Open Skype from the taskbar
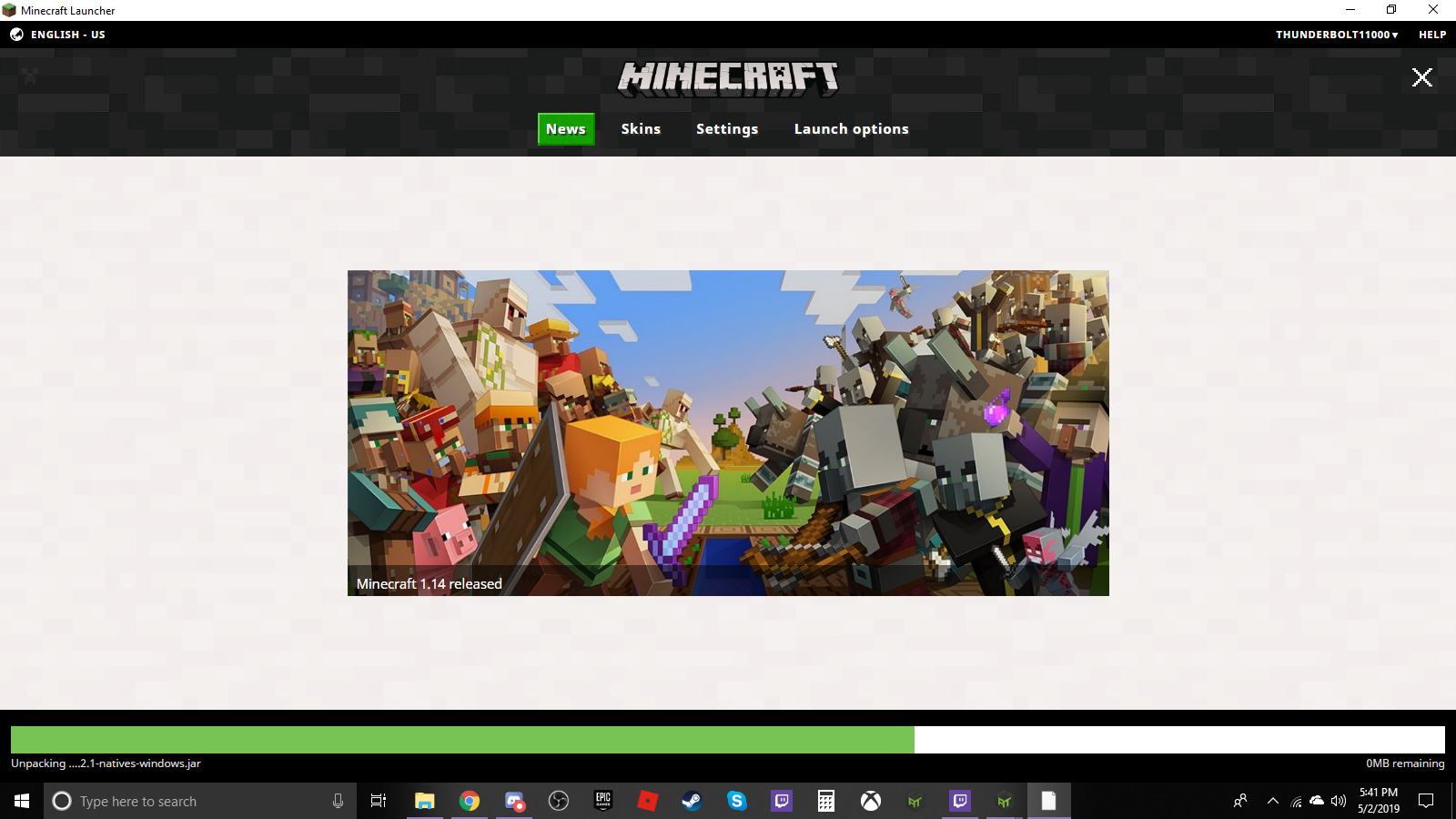1456x819 pixels. 737,801
